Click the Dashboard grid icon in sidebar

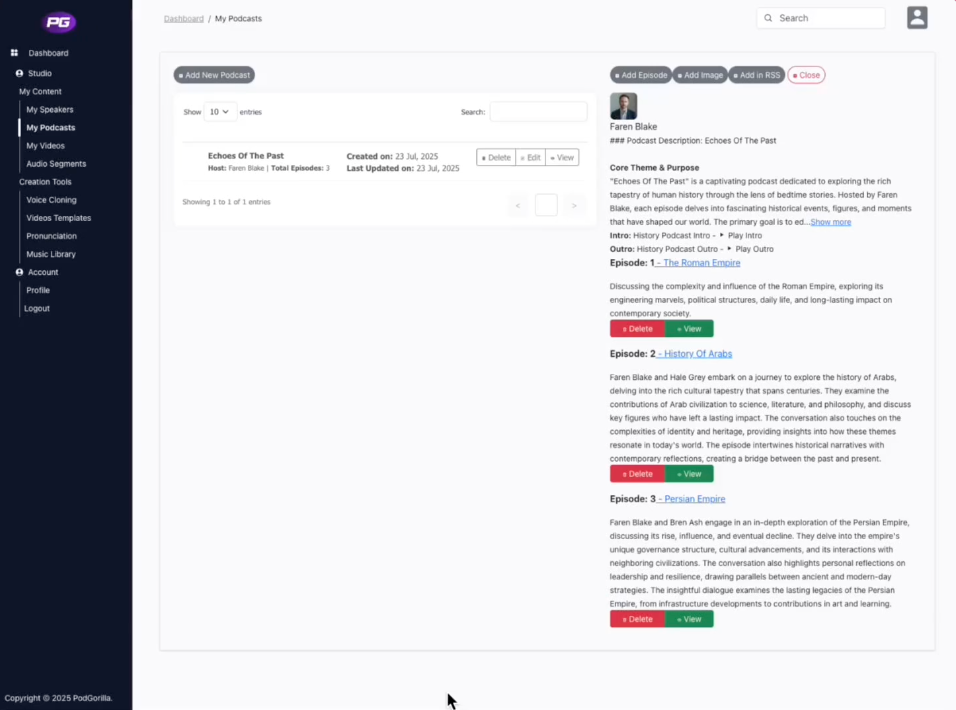coord(15,53)
